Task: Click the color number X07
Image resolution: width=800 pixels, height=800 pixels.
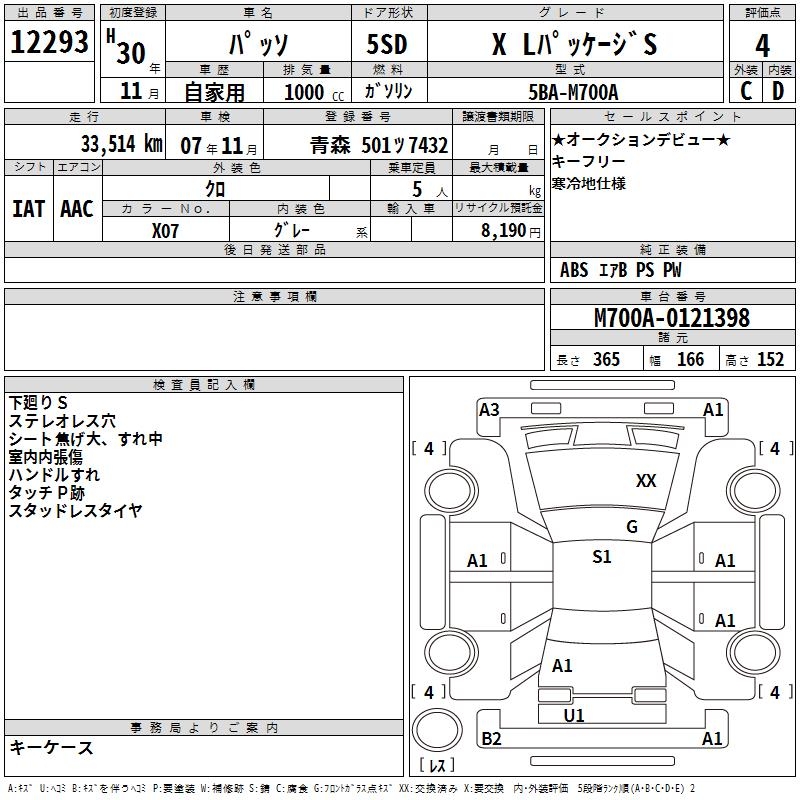Action: click(x=165, y=231)
